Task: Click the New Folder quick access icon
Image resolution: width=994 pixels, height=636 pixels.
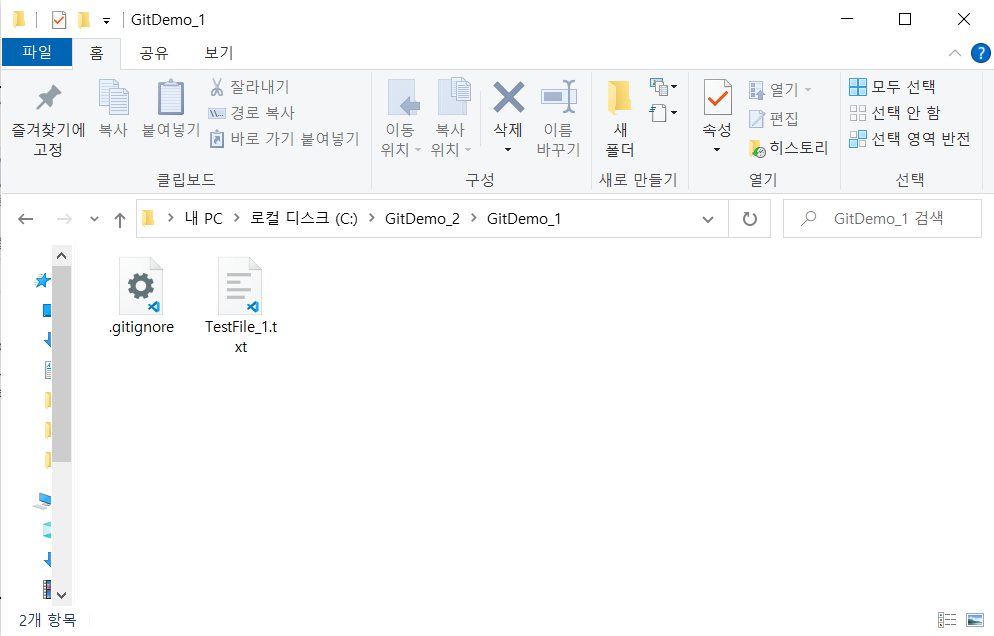Action: pos(84,20)
